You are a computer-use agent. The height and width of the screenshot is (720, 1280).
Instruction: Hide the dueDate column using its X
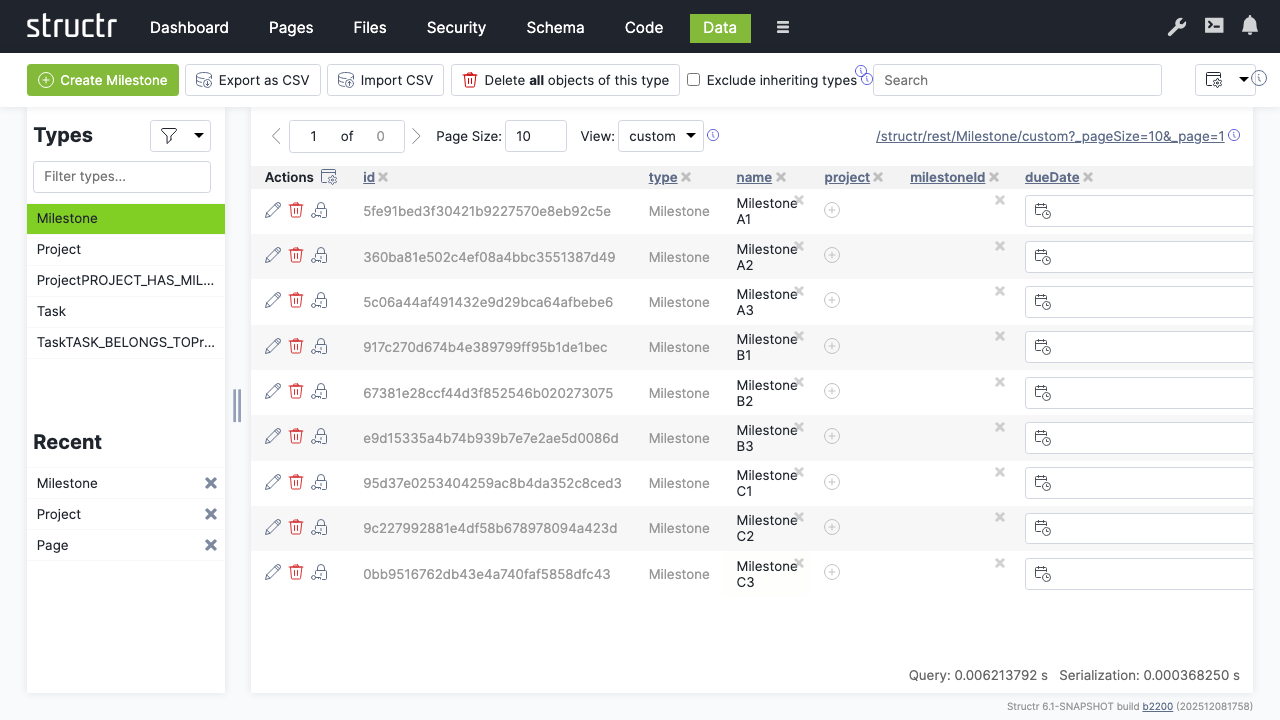pyautogui.click(x=1088, y=177)
